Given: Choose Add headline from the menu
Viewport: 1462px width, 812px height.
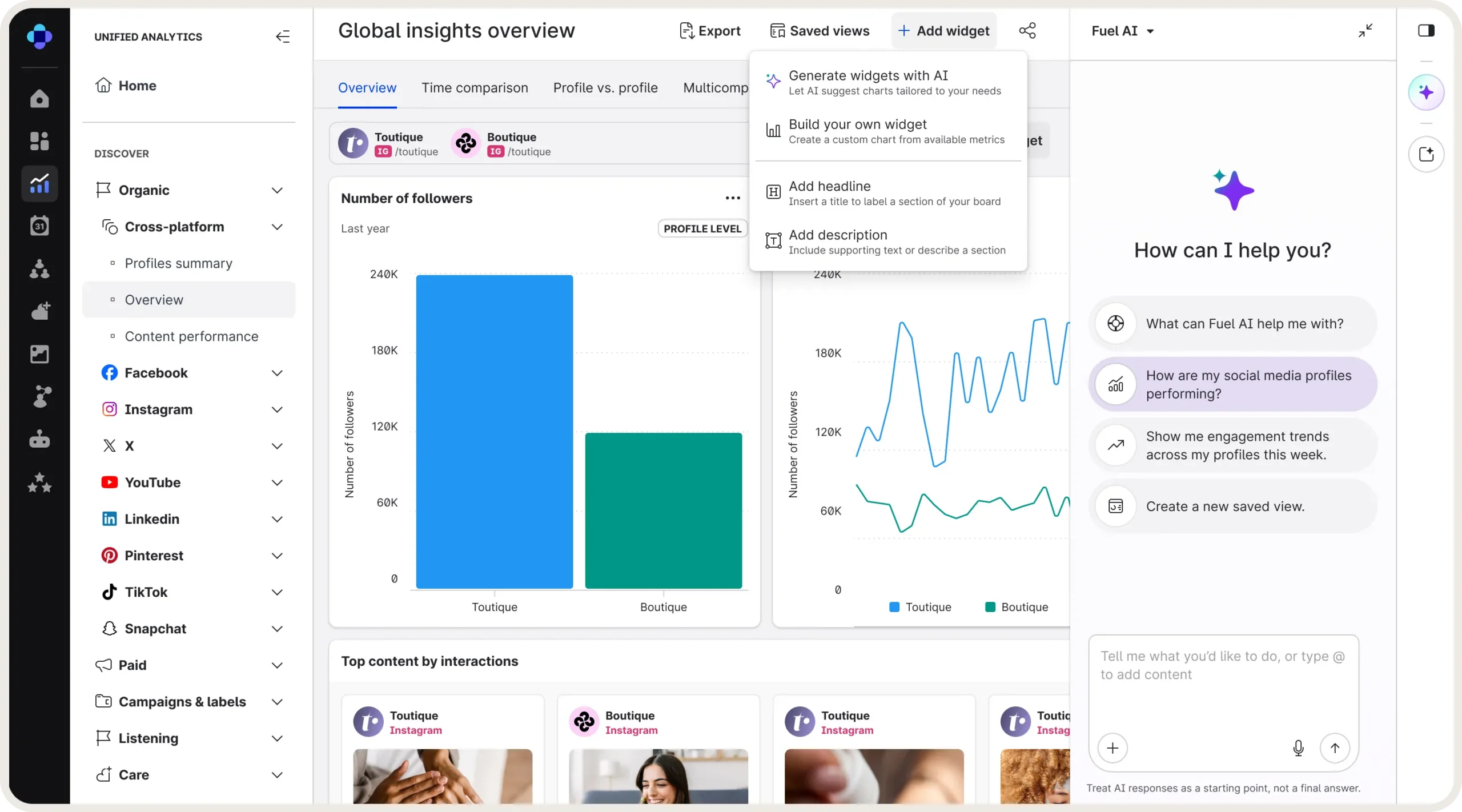Looking at the screenshot, I should pos(888,193).
